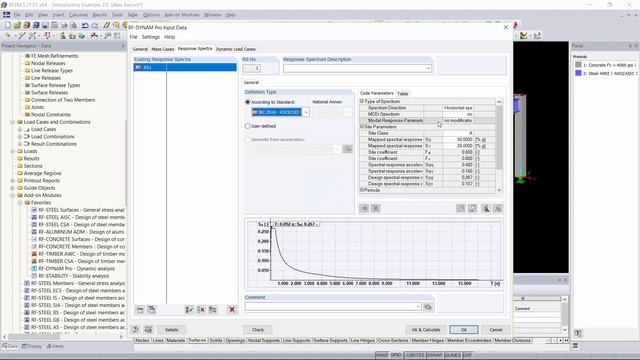Viewport: 640px width, 360px height.
Task: Click the OK & Calculate button
Action: (x=426, y=329)
